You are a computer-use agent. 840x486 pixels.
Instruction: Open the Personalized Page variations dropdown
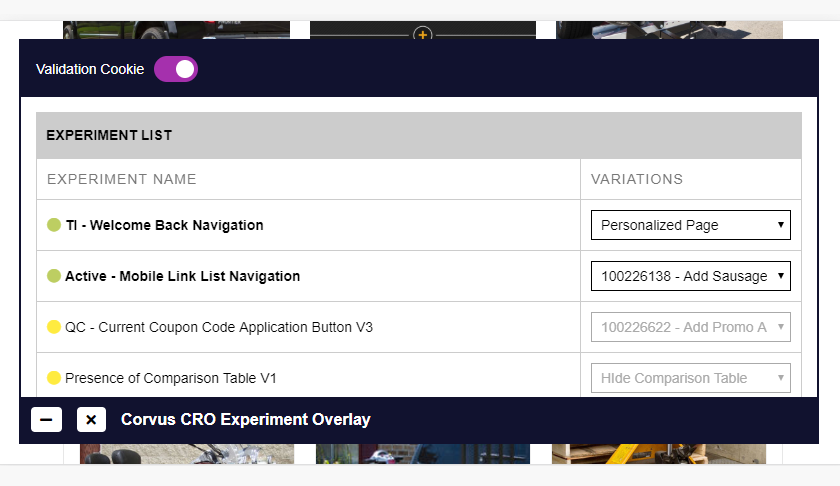pos(691,225)
